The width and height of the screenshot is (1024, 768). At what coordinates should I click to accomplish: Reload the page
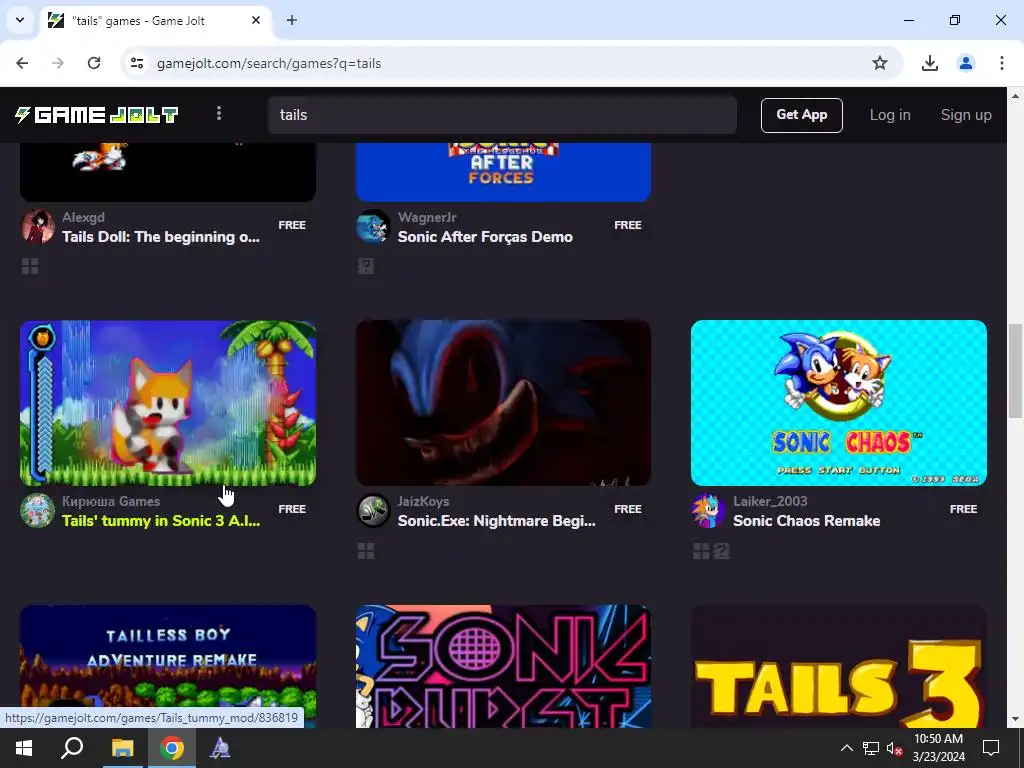pos(94,63)
